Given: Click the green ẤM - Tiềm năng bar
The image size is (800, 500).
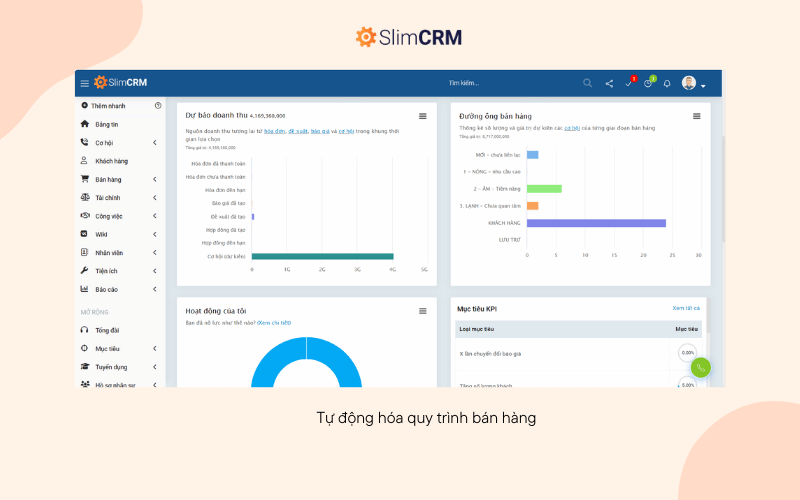Looking at the screenshot, I should pos(544,189).
